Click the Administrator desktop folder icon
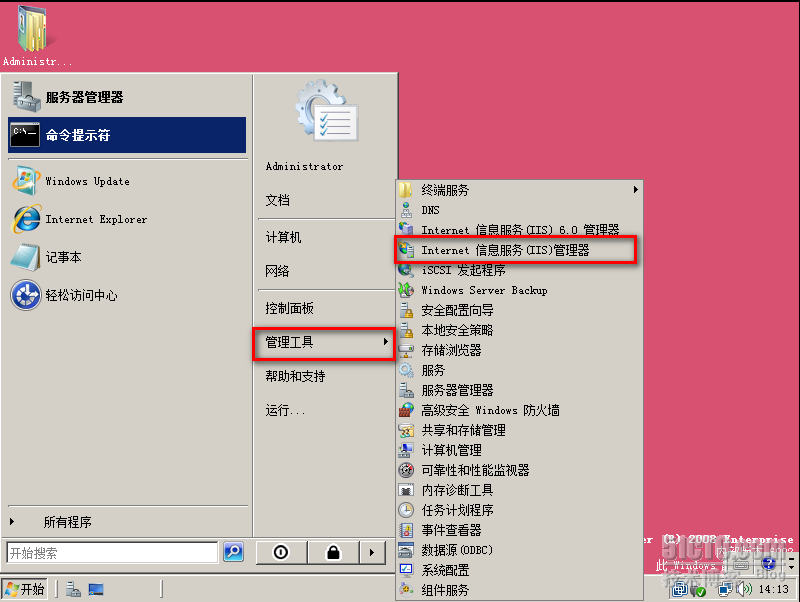 coord(32,29)
